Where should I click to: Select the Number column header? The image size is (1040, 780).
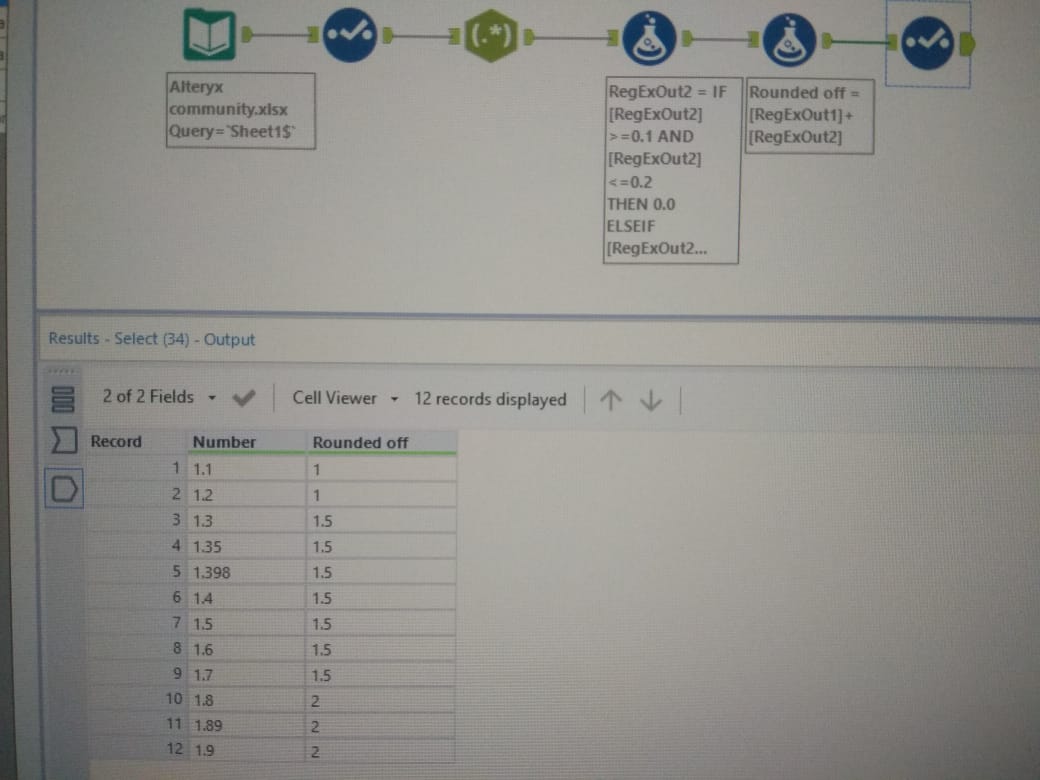click(x=225, y=442)
